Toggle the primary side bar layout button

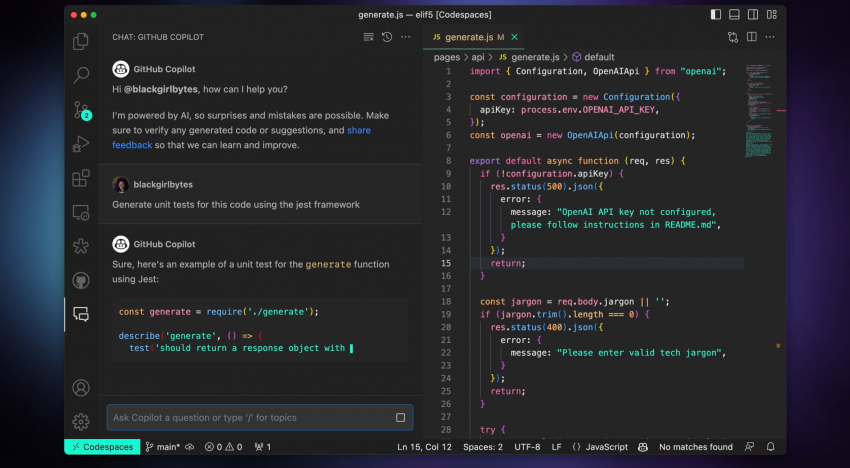pos(715,15)
